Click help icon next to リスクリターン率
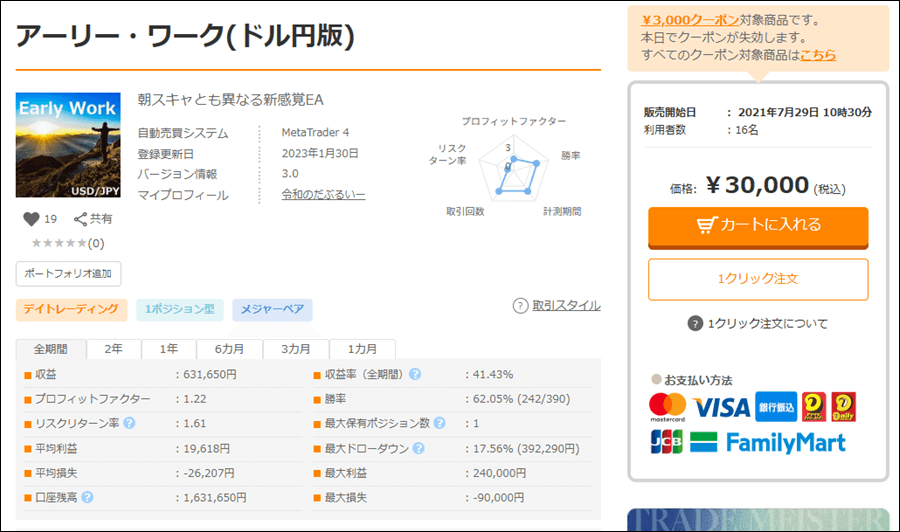Viewport: 900px width, 532px height. pyautogui.click(x=129, y=423)
